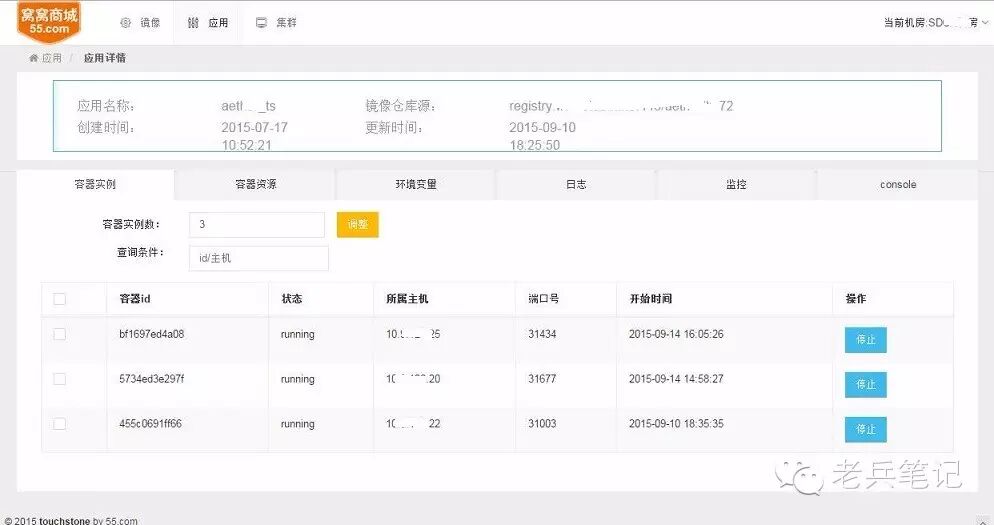This screenshot has height=525, width=994.
Task: Click container id 5734ed3e297f
Action: pyautogui.click(x=152, y=379)
